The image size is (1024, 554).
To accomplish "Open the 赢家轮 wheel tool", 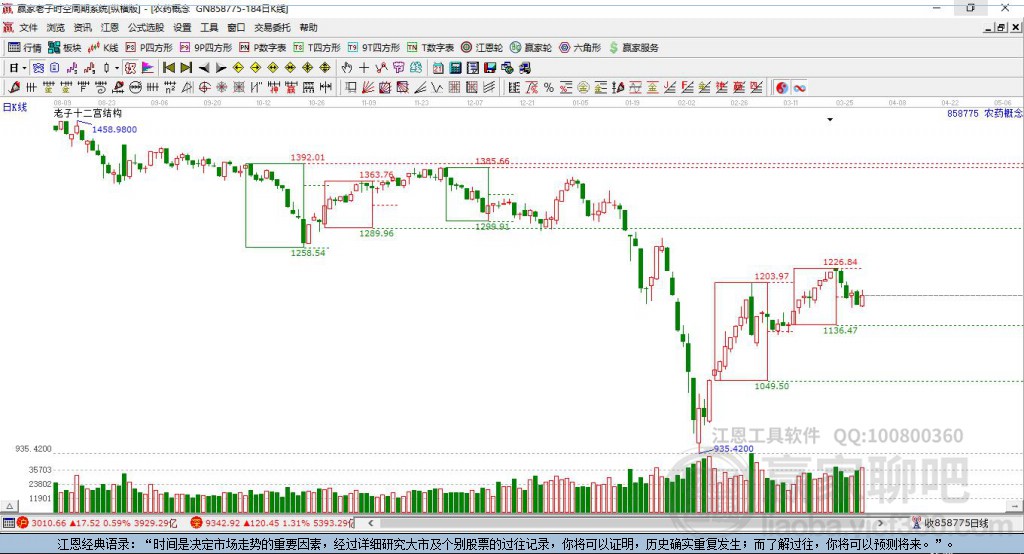I will point(531,48).
